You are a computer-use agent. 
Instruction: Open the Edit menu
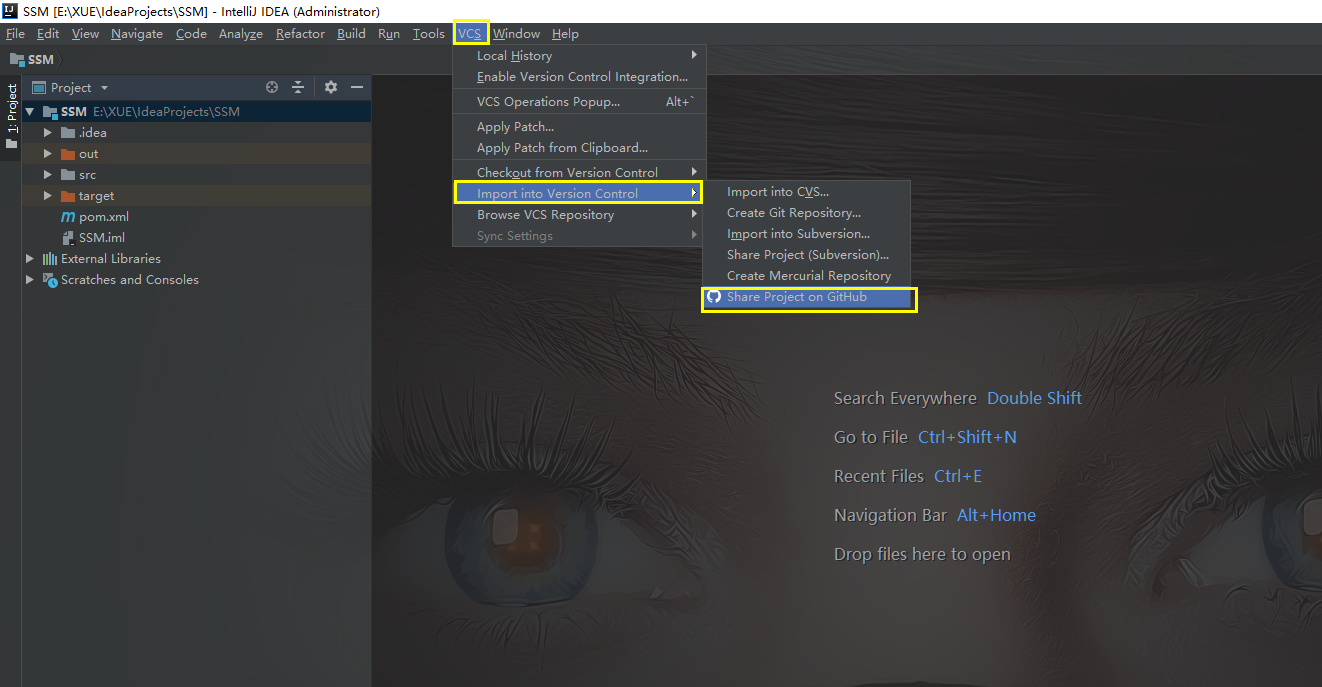pos(48,34)
